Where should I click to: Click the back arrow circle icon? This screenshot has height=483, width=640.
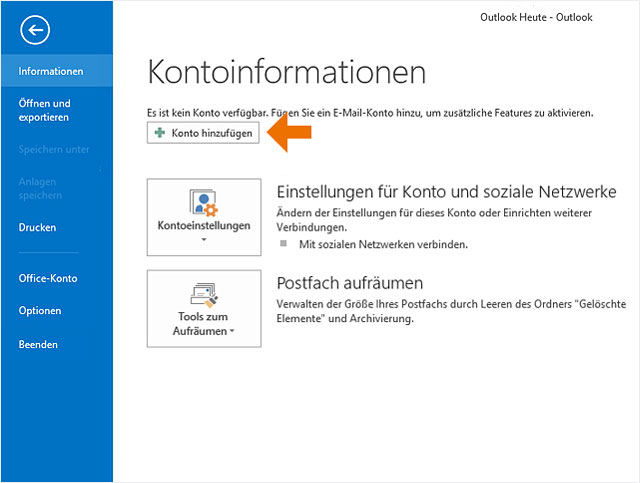tap(35, 30)
